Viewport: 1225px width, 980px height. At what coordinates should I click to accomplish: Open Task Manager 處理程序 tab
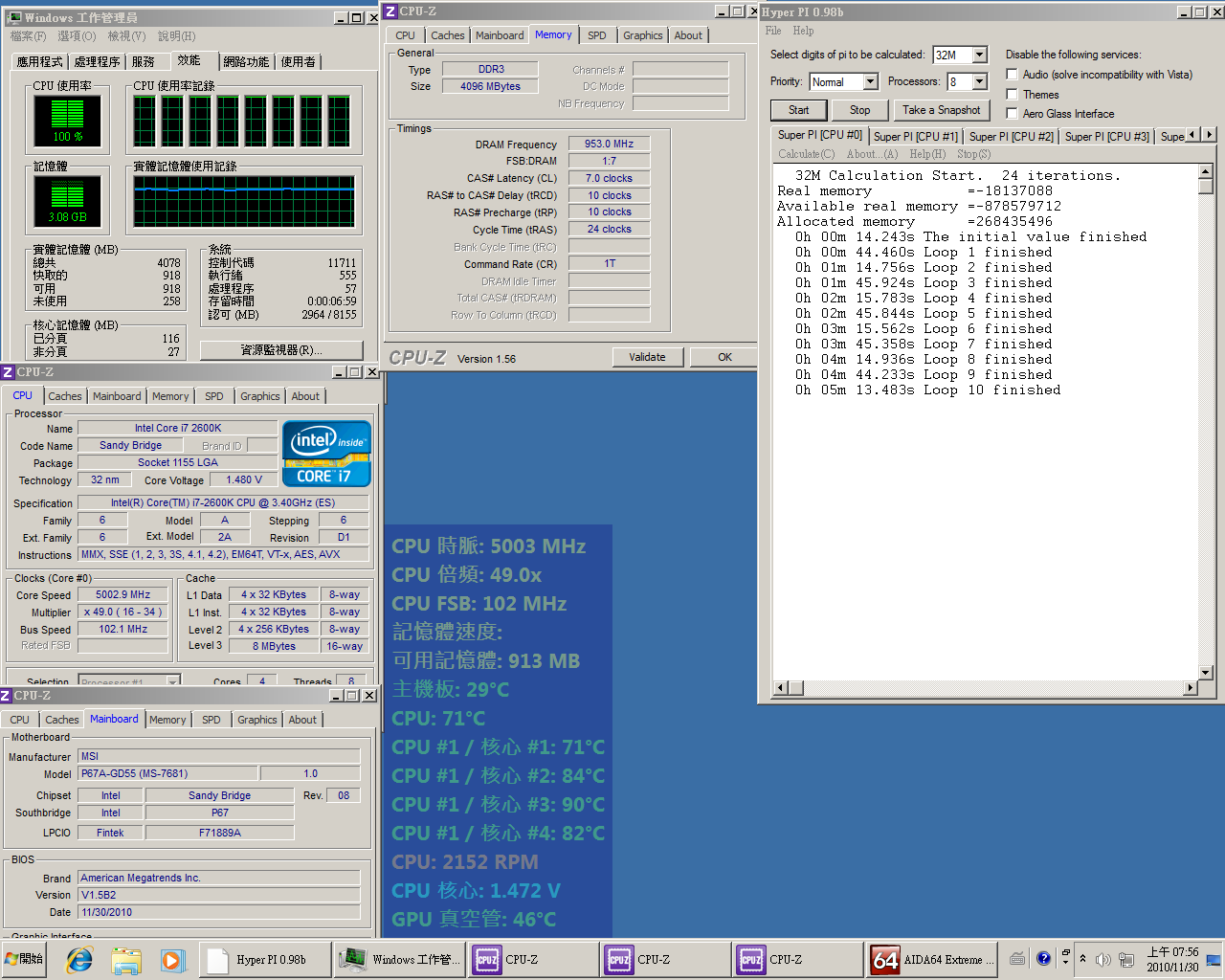(98, 61)
